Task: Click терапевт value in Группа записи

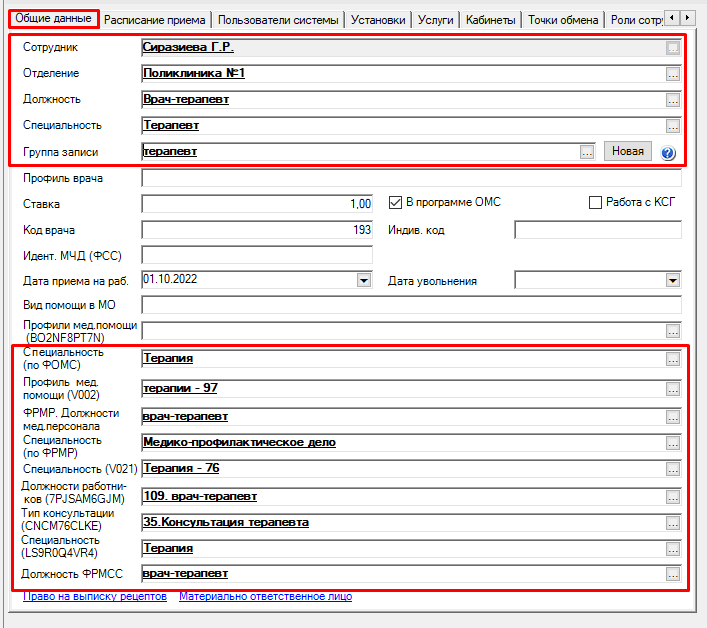Action: (170, 151)
